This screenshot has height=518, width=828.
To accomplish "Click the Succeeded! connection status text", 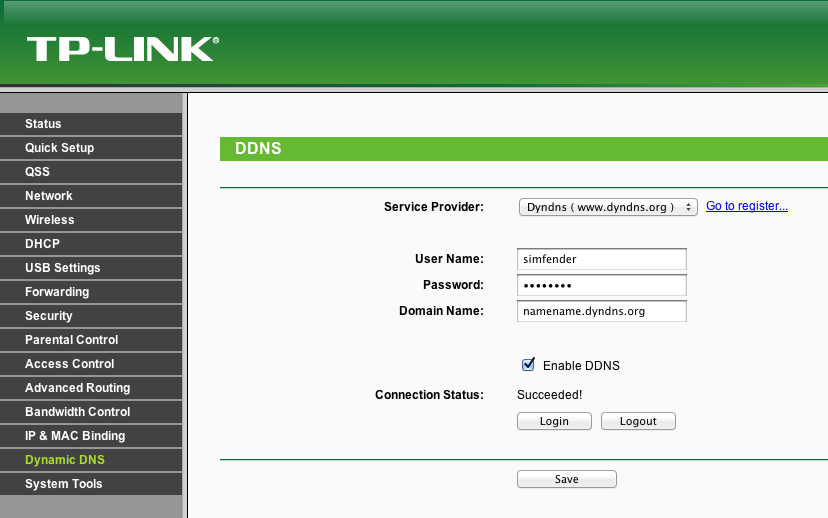I will (549, 395).
